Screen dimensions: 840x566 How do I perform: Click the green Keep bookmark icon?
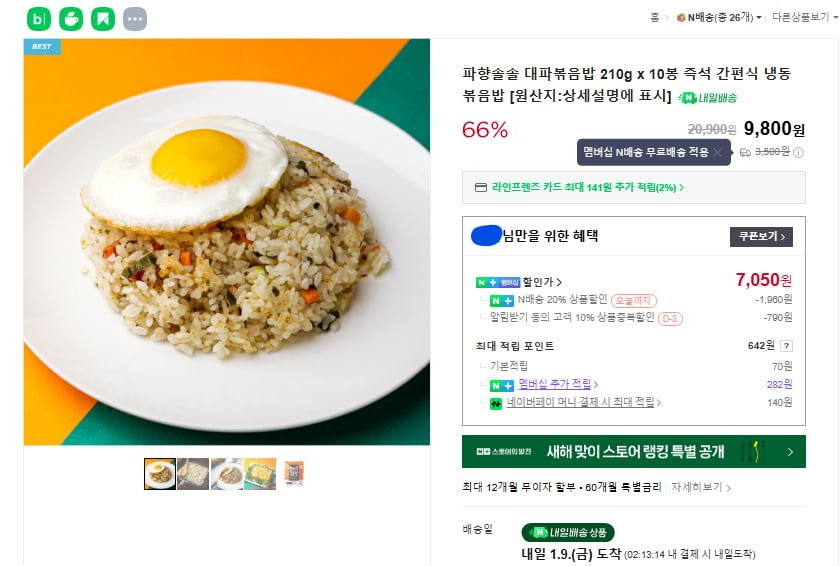103,18
